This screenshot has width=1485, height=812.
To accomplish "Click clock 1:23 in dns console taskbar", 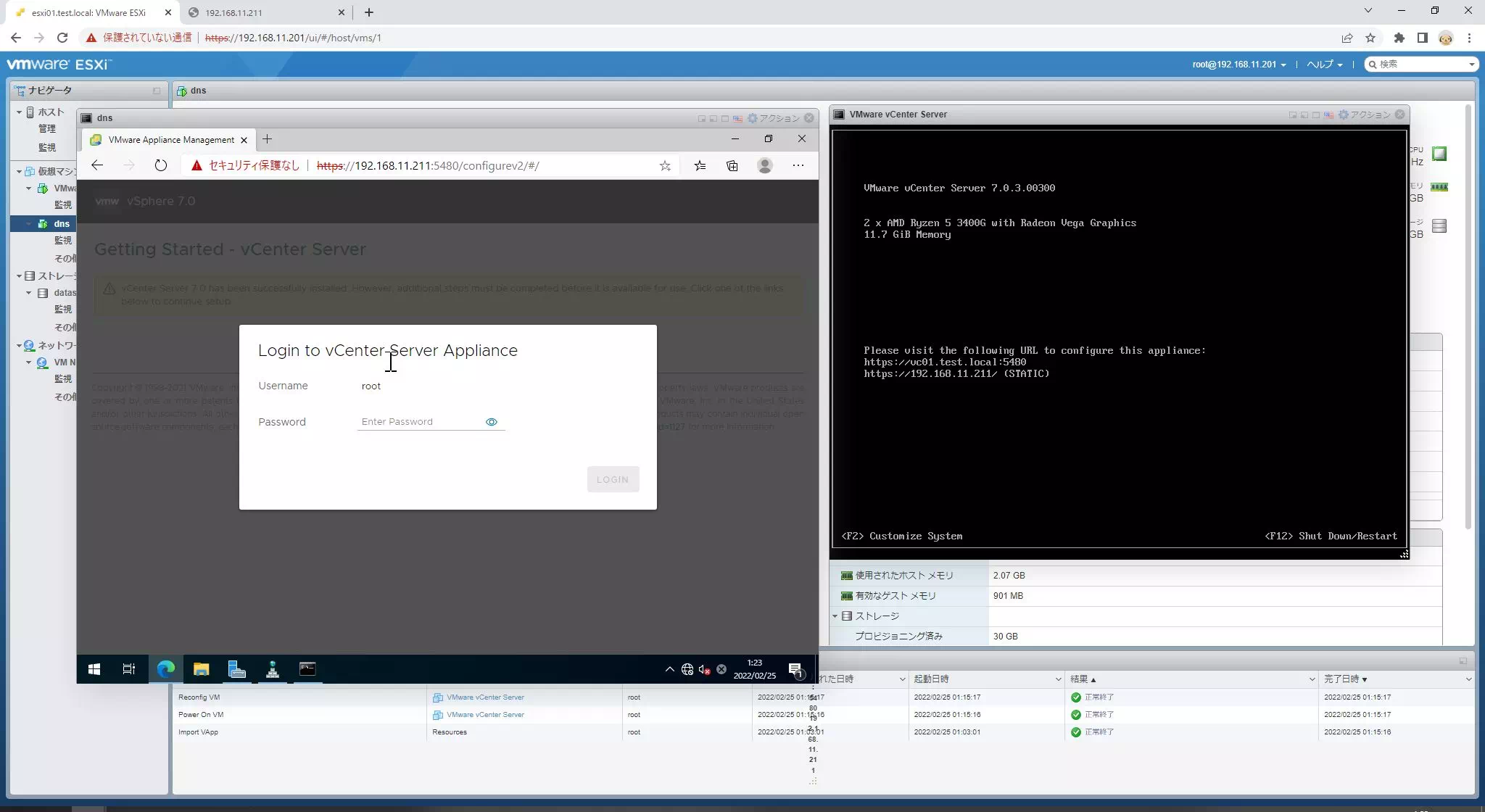I will coord(755,669).
